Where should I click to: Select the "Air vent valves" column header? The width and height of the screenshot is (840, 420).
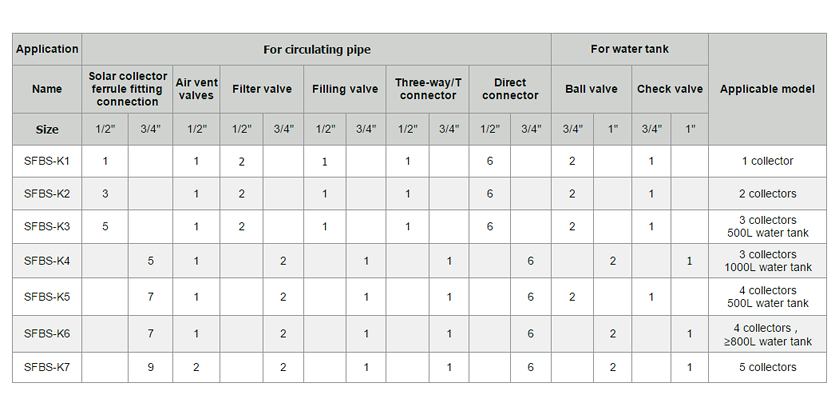coord(195,89)
